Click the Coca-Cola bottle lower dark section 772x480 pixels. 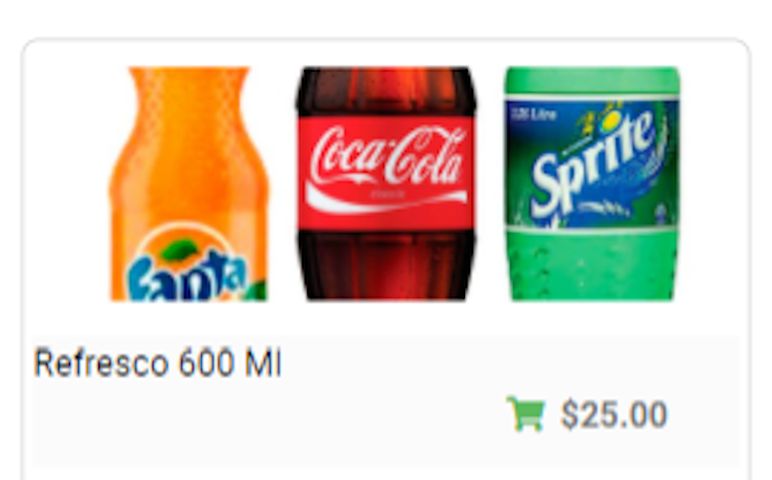386,265
